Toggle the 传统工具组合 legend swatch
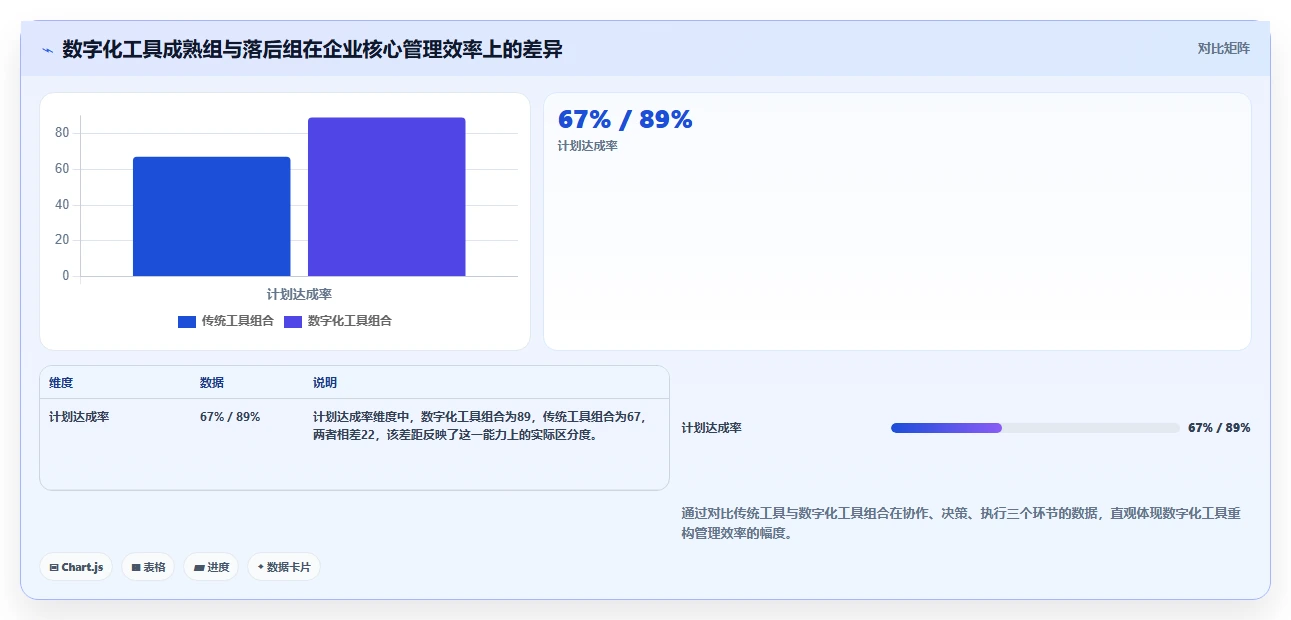 187,321
